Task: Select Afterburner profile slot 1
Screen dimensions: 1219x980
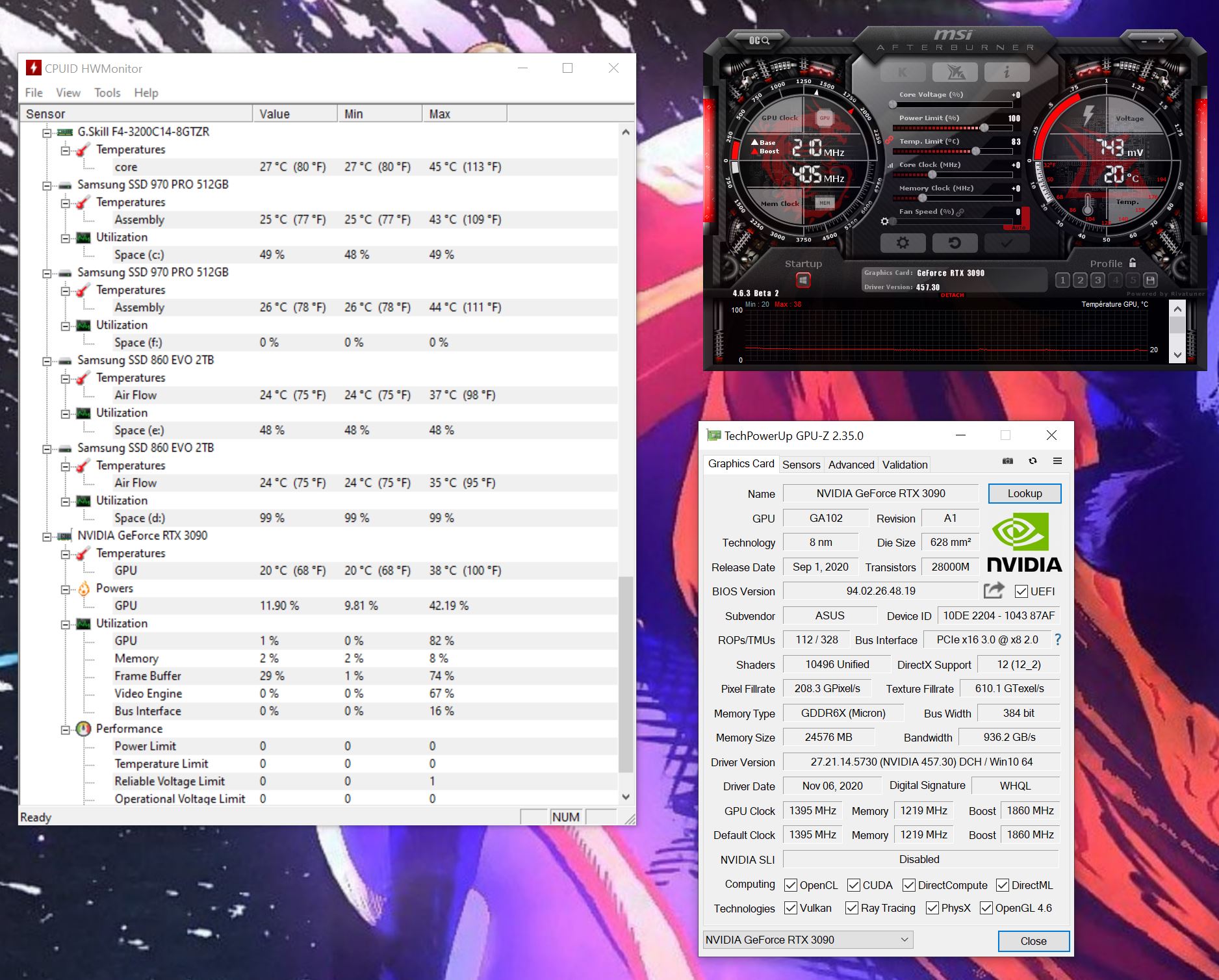Action: click(x=1062, y=280)
